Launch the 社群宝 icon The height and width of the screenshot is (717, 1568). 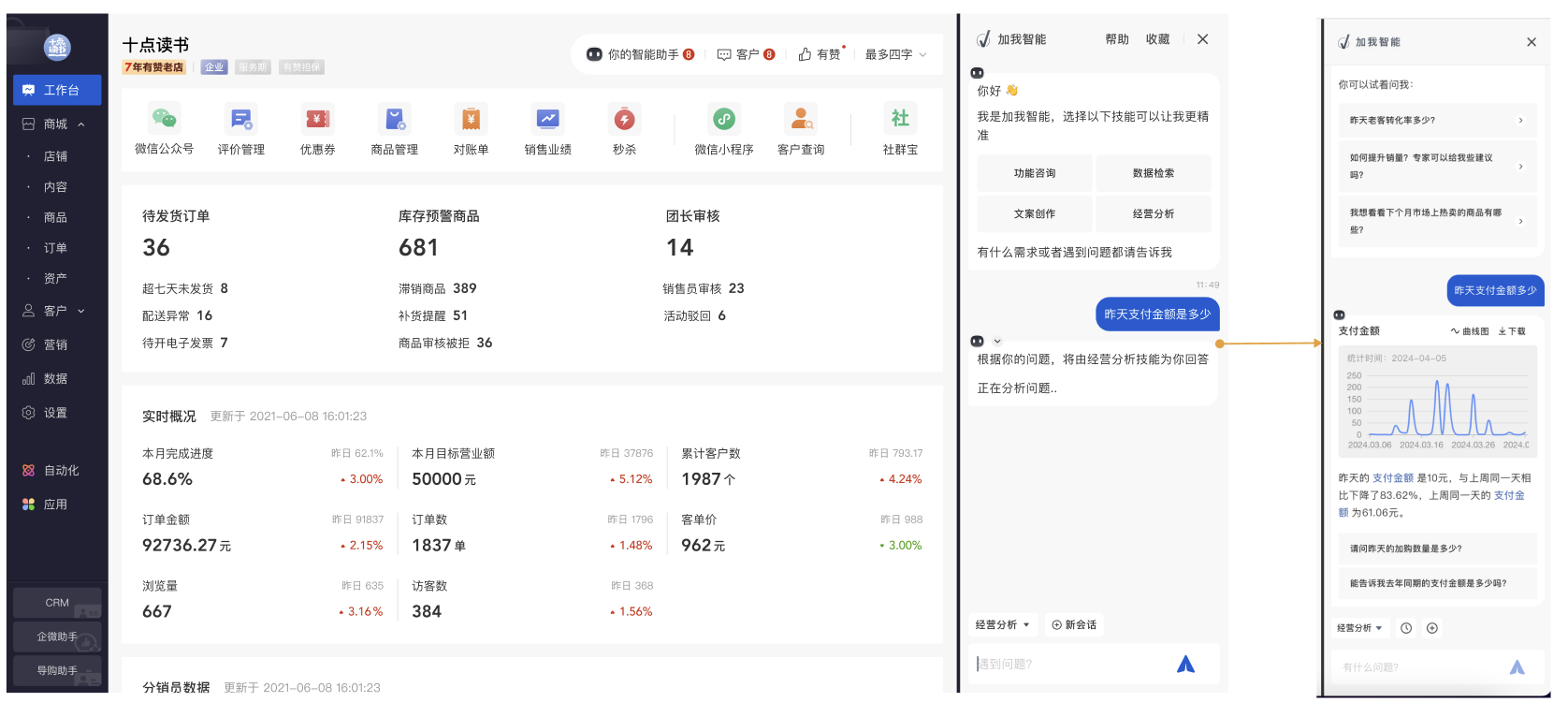900,119
